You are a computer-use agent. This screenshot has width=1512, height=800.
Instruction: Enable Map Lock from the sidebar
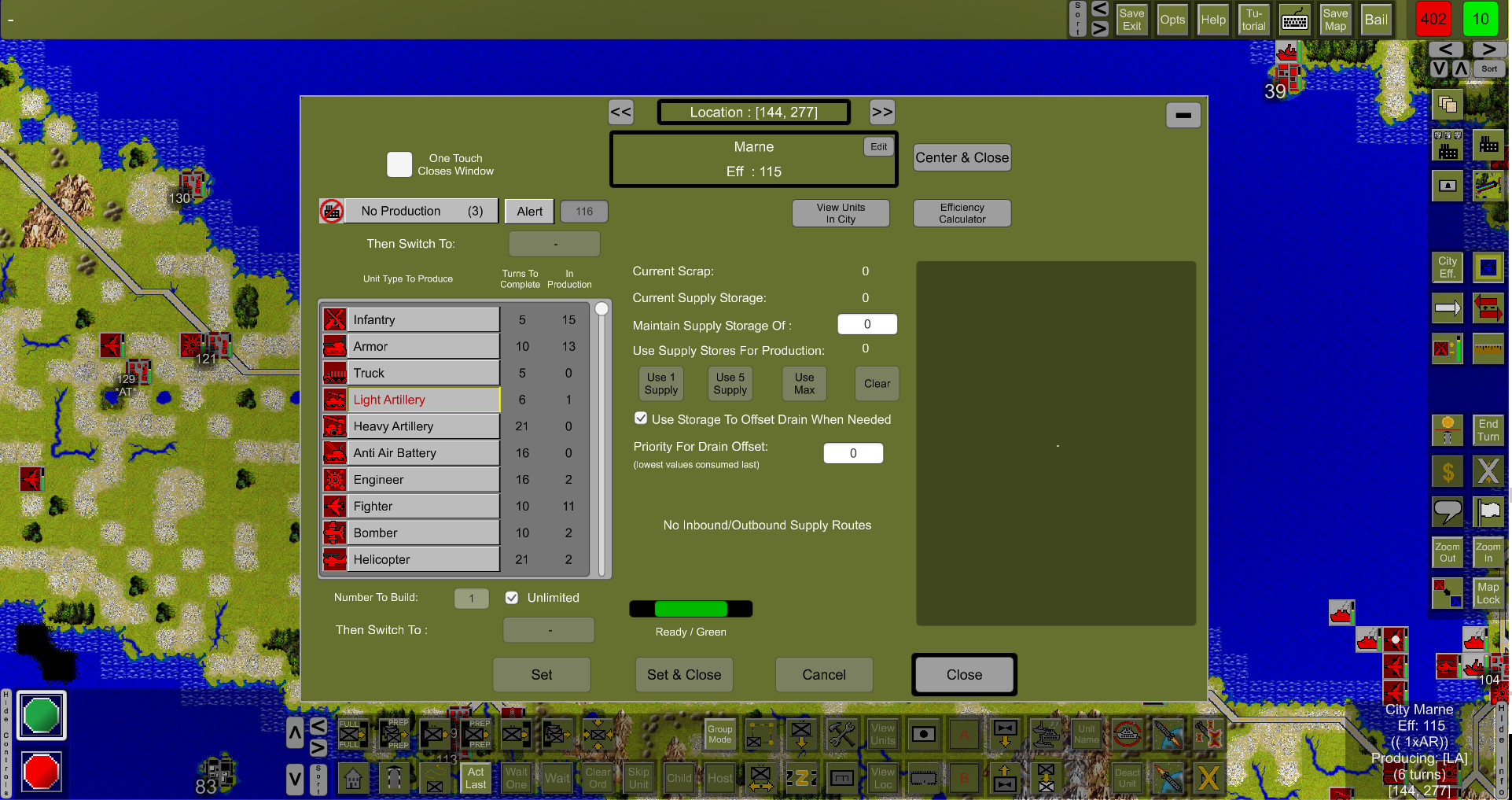click(x=1488, y=592)
